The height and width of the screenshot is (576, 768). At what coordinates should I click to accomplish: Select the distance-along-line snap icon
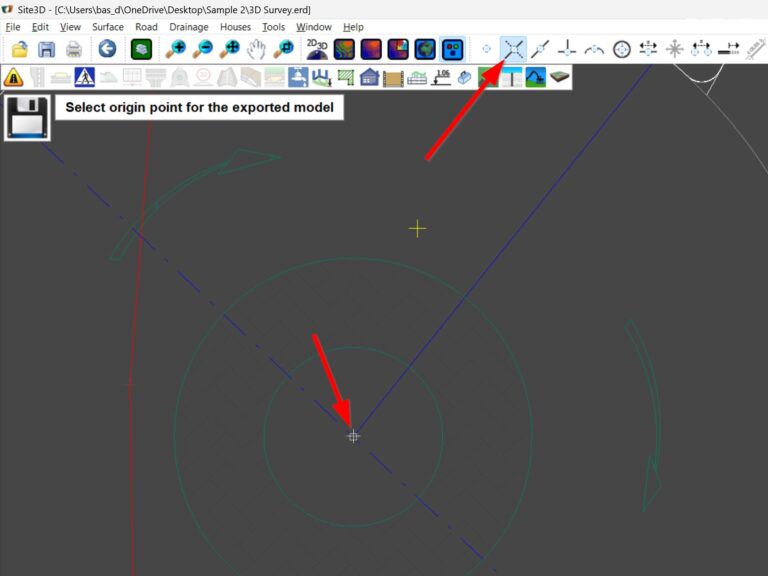point(728,49)
